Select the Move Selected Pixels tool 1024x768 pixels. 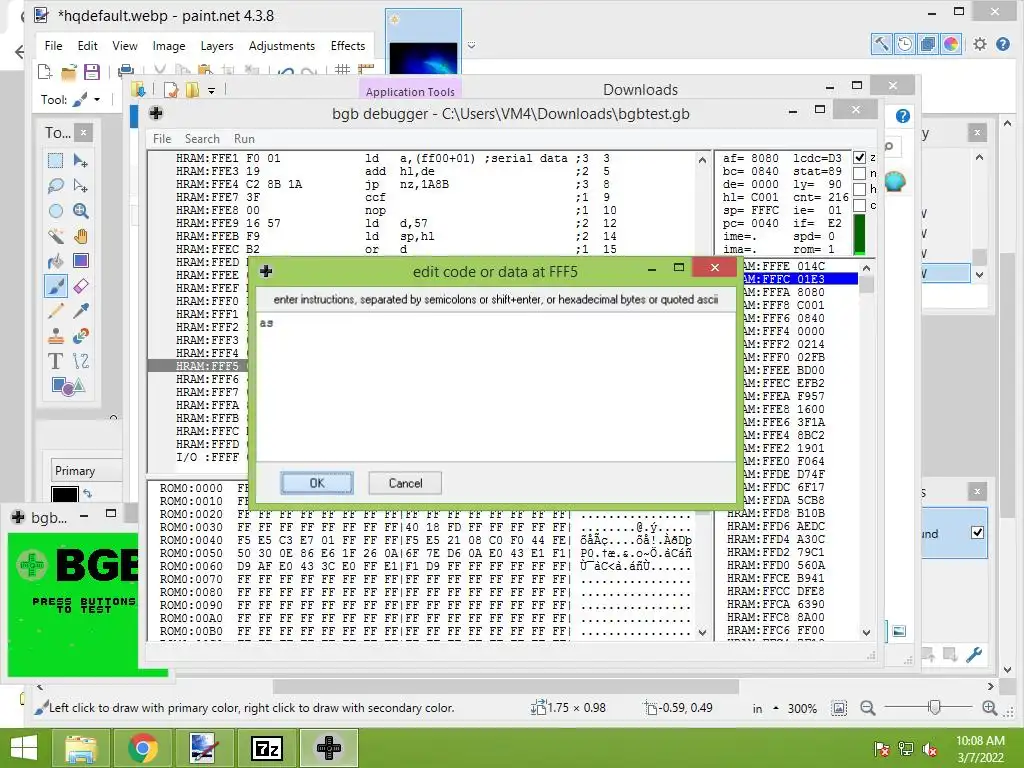(81, 161)
